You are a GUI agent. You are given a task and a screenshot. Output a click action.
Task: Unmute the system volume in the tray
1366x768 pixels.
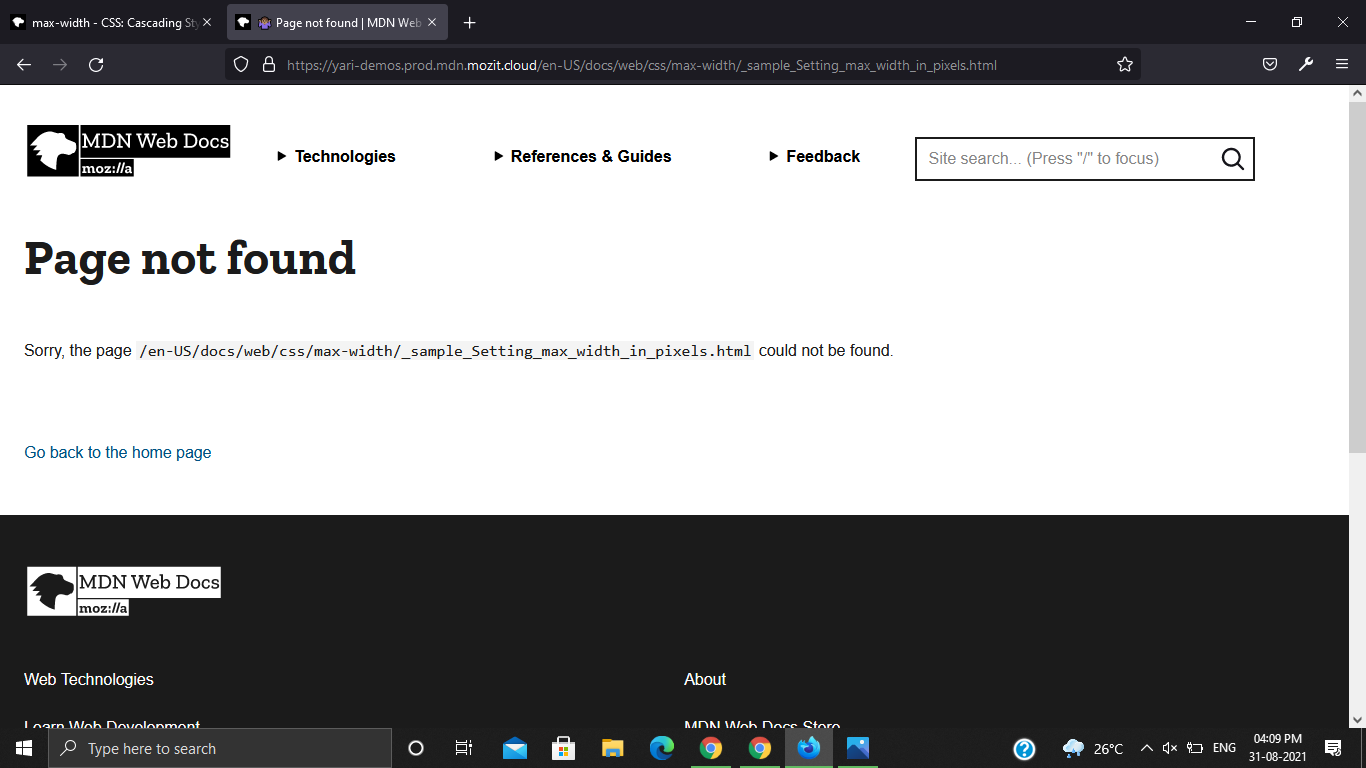(x=1170, y=748)
